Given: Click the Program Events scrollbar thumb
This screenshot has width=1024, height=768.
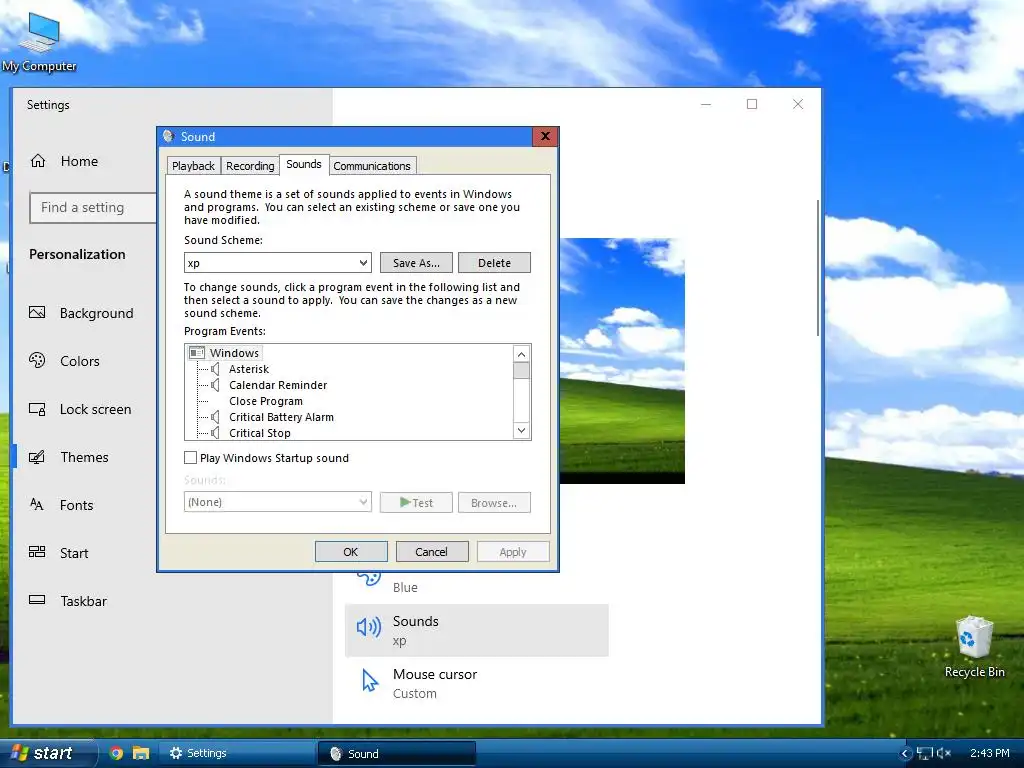Looking at the screenshot, I should tap(521, 370).
